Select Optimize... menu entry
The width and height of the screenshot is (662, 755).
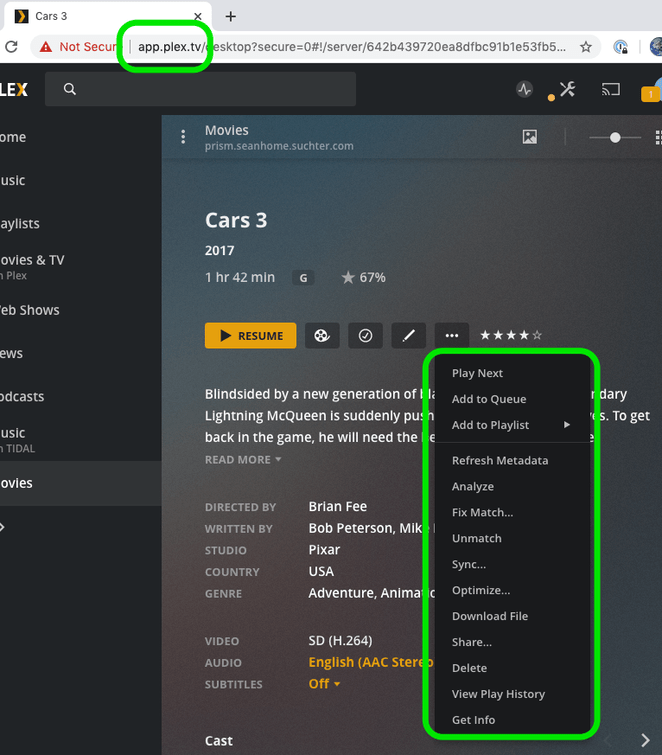pos(512,591)
